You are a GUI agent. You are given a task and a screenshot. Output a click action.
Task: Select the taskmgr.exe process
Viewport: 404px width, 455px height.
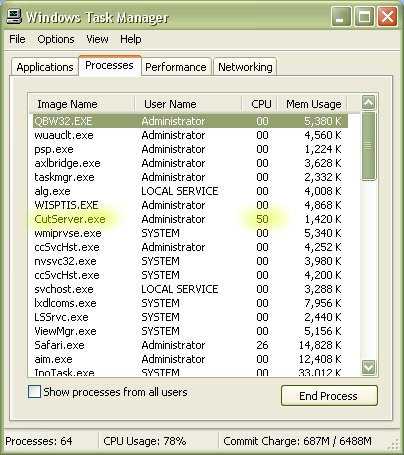pos(190,177)
